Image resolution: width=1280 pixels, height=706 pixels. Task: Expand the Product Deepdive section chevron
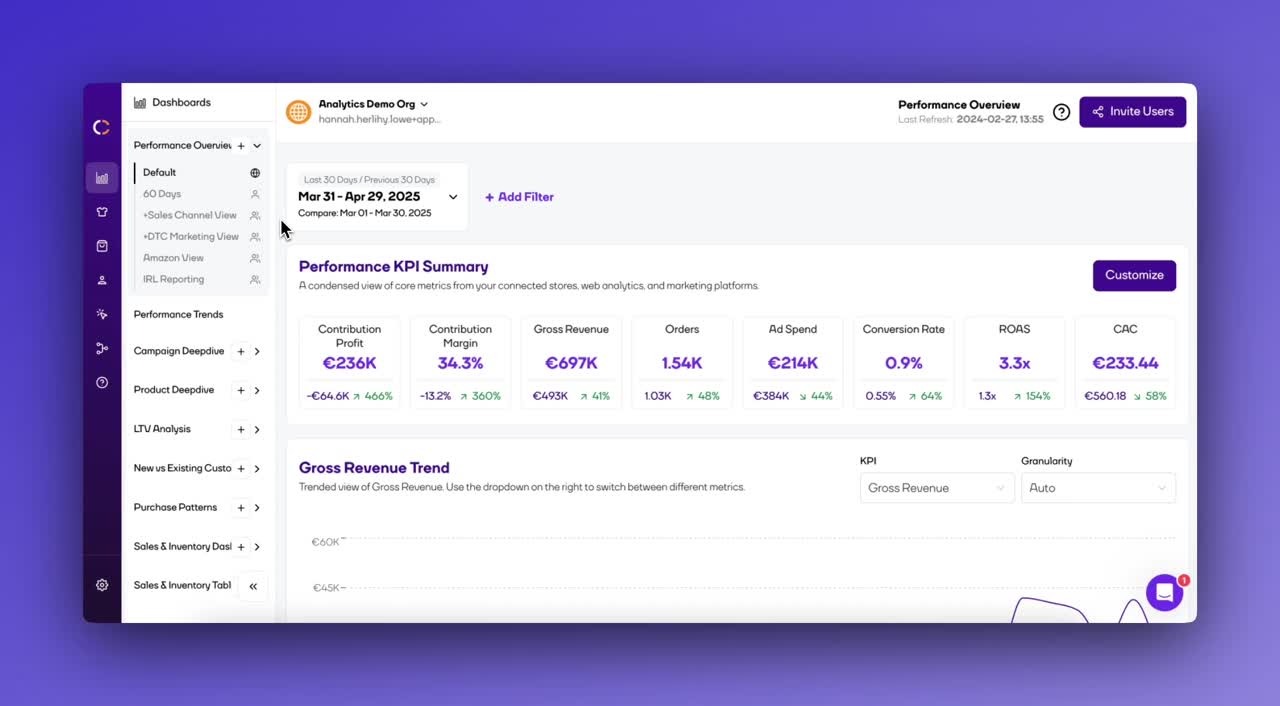[257, 391]
